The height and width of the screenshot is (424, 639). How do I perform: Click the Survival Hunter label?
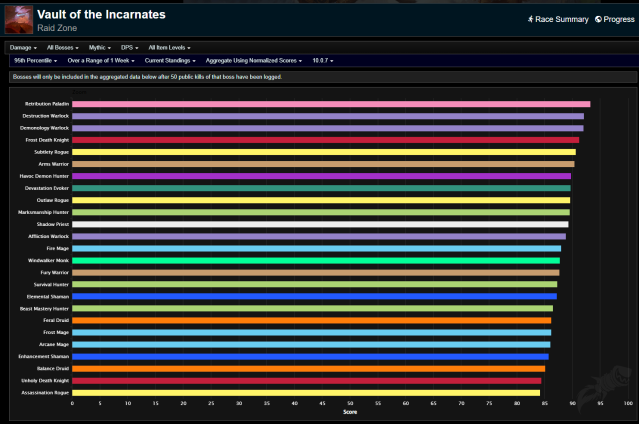click(51, 285)
